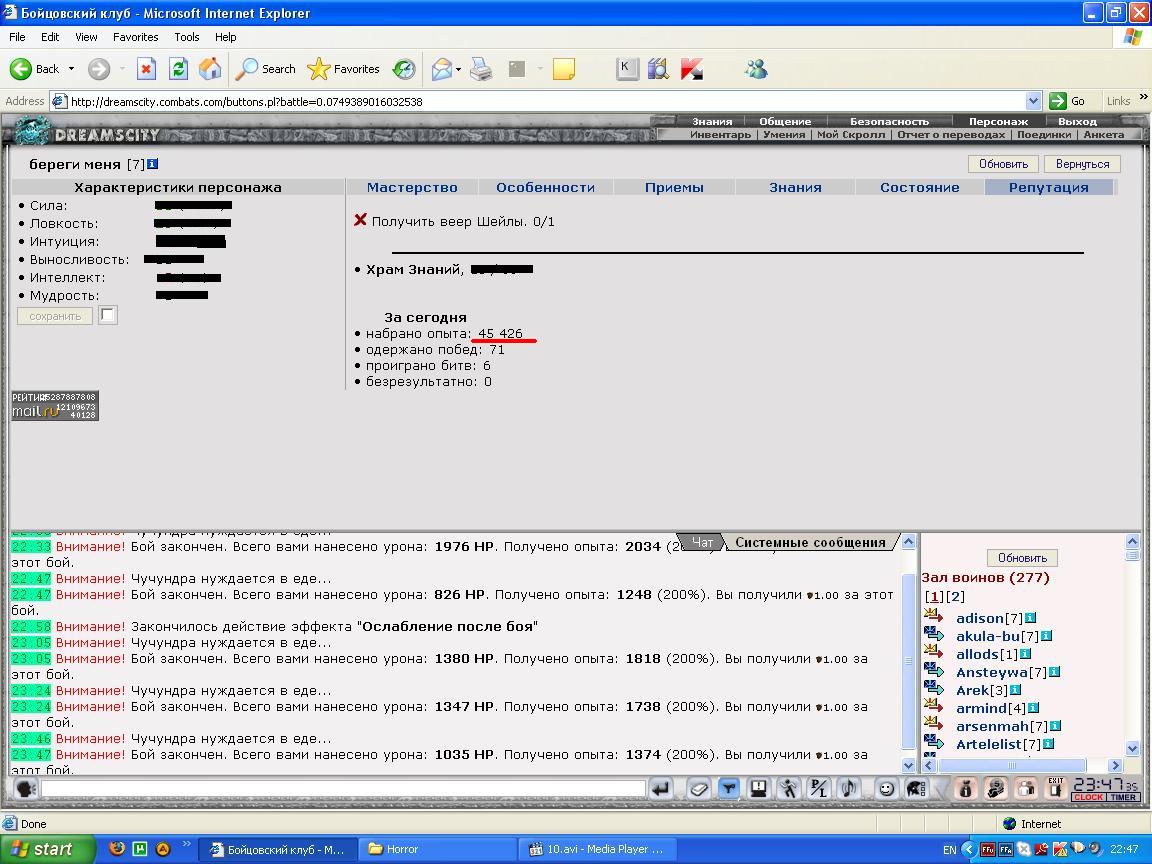Click the running man chat icon
Screen dimensions: 1152x864
pos(788,789)
